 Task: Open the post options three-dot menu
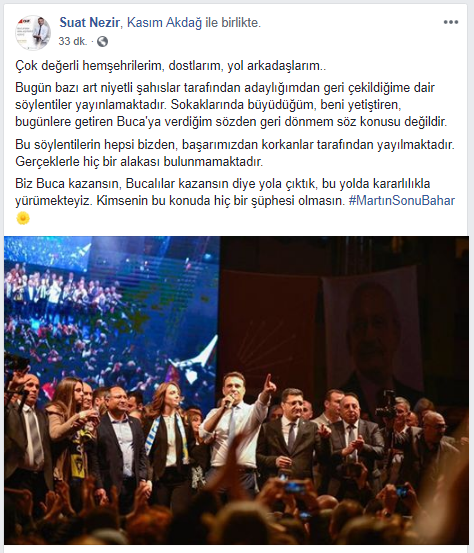point(451,22)
